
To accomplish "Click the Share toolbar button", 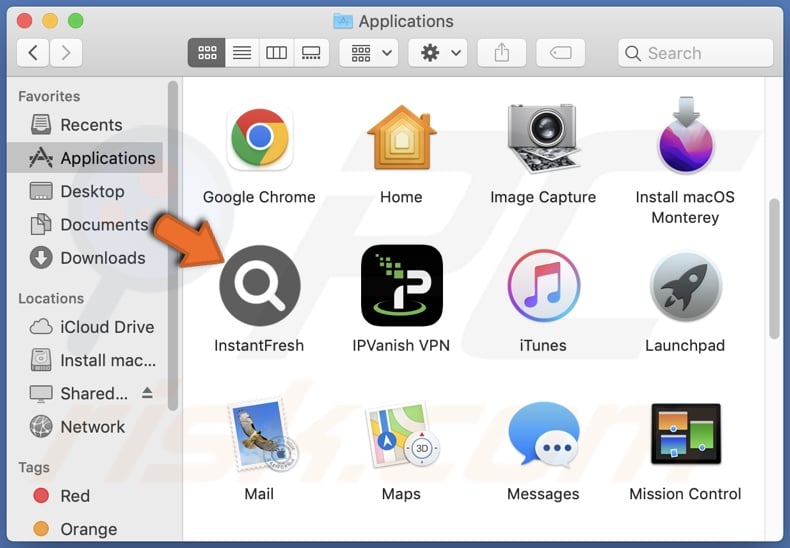I will pyautogui.click(x=501, y=52).
